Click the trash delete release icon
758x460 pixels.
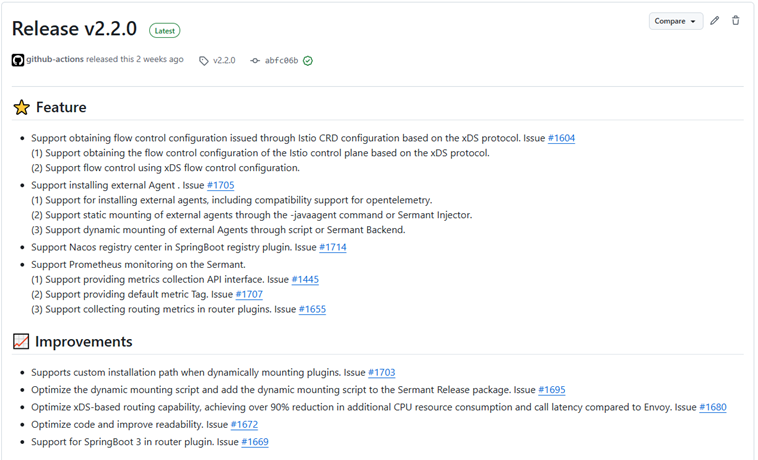point(736,21)
